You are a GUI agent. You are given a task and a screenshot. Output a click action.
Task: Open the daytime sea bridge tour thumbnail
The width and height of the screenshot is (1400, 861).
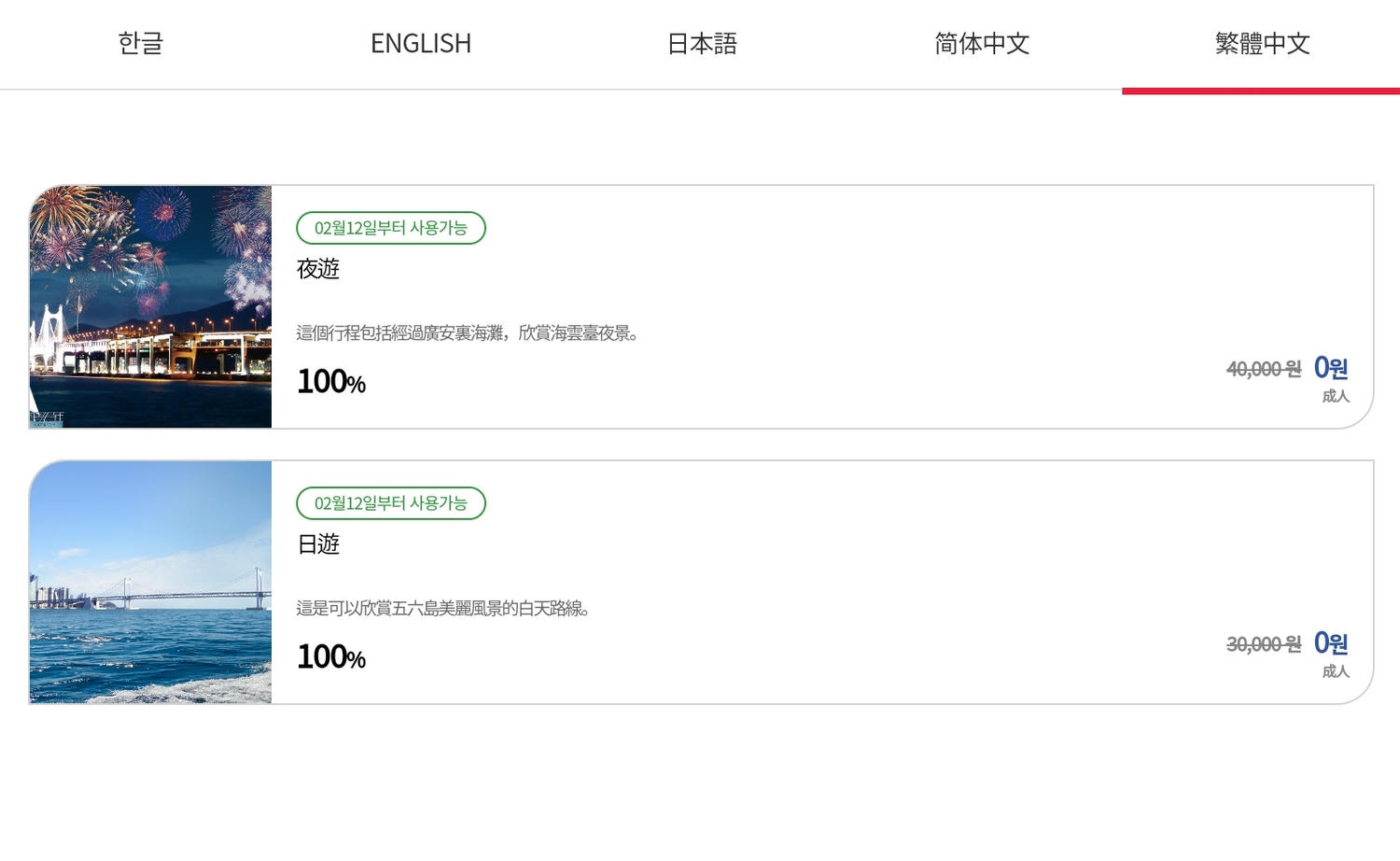[x=150, y=583]
